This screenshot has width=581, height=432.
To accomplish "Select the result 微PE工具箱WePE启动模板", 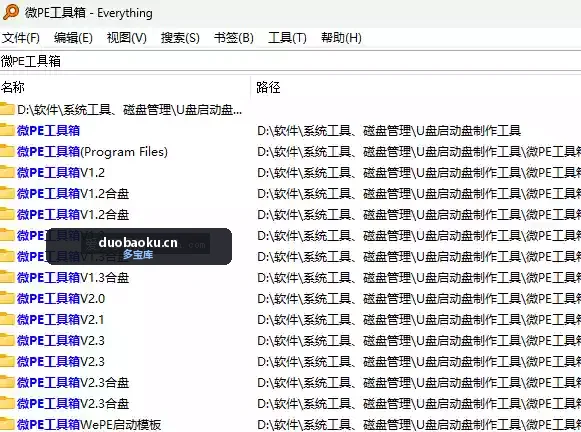I will pyautogui.click(x=89, y=425).
